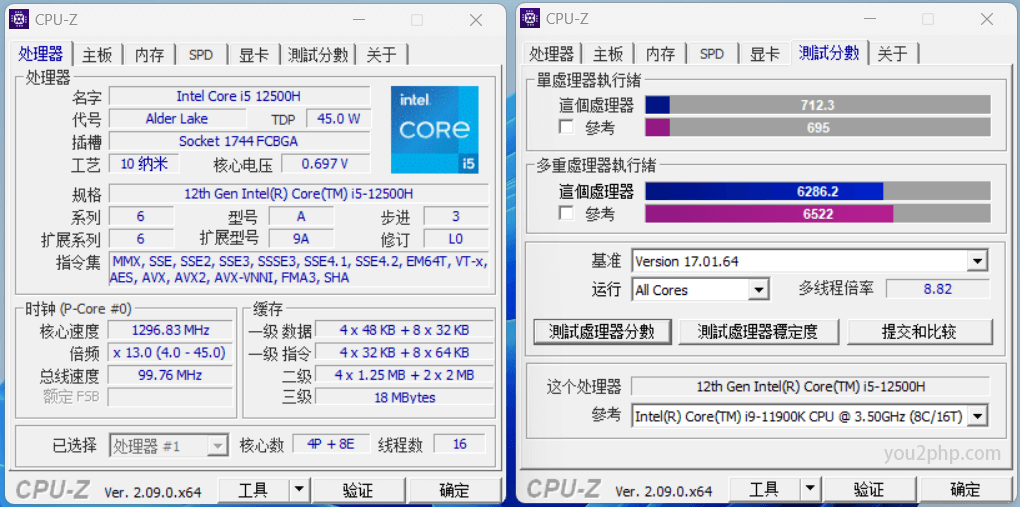The image size is (1020, 507).
Task: Click 确定 button in left window
Action: tap(455, 489)
